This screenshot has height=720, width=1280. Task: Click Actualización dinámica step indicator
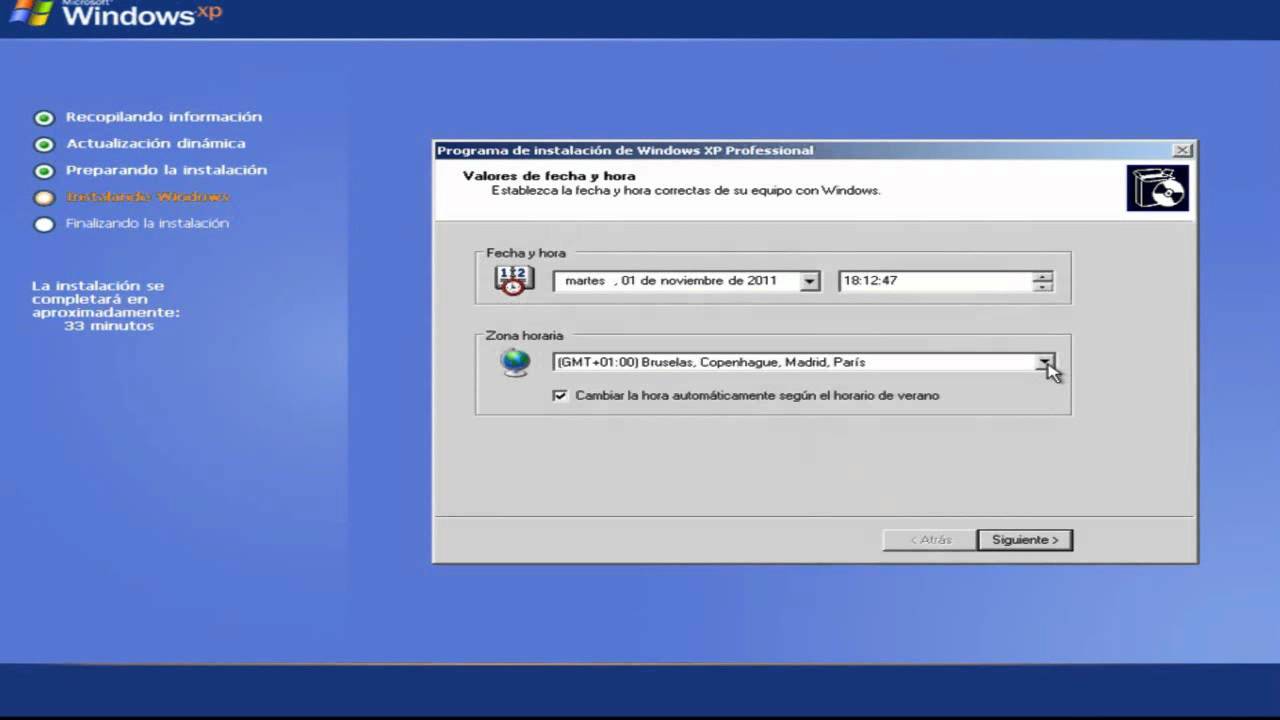(x=44, y=144)
